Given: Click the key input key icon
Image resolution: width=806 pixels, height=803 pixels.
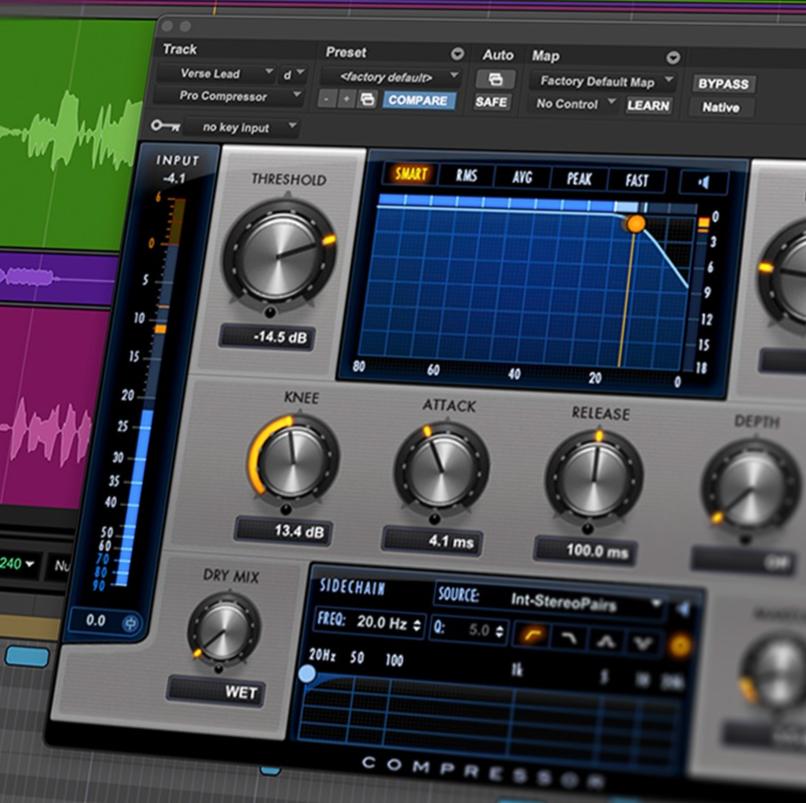Looking at the screenshot, I should pos(164,126).
